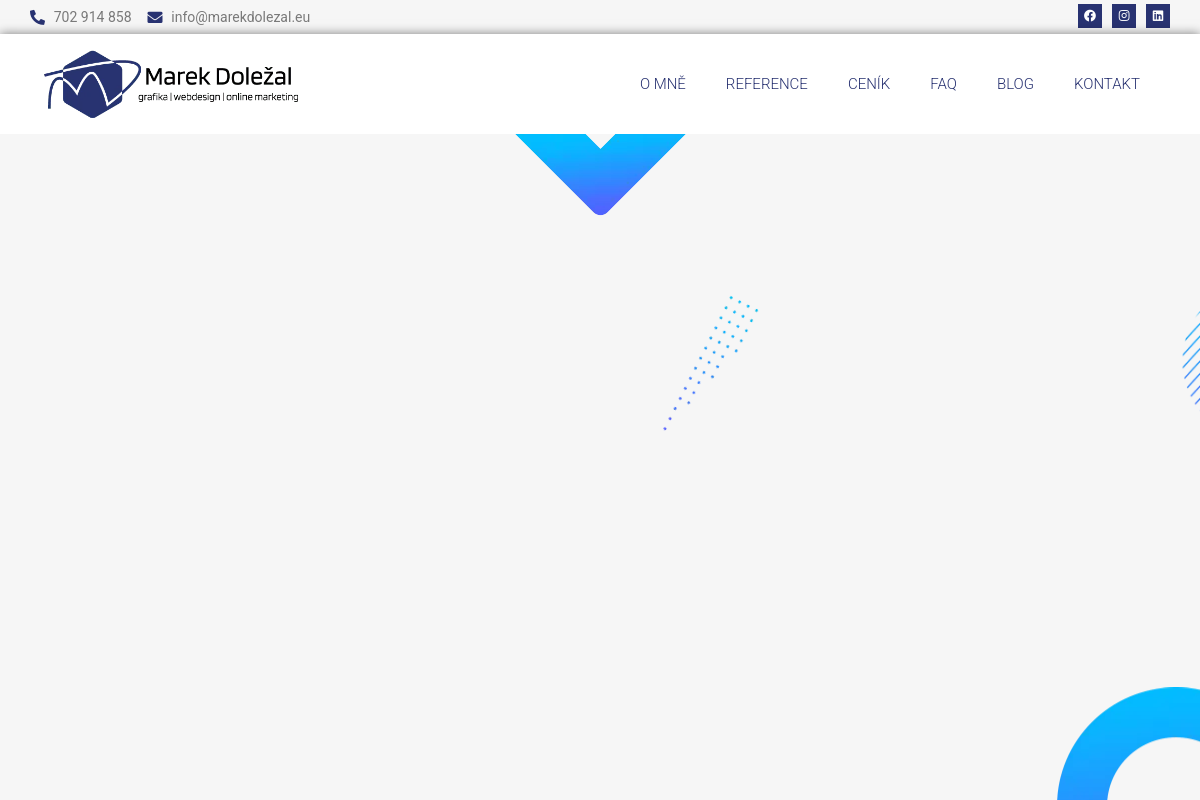Open the REFERENCE menu item
This screenshot has width=1200, height=800.
(767, 84)
